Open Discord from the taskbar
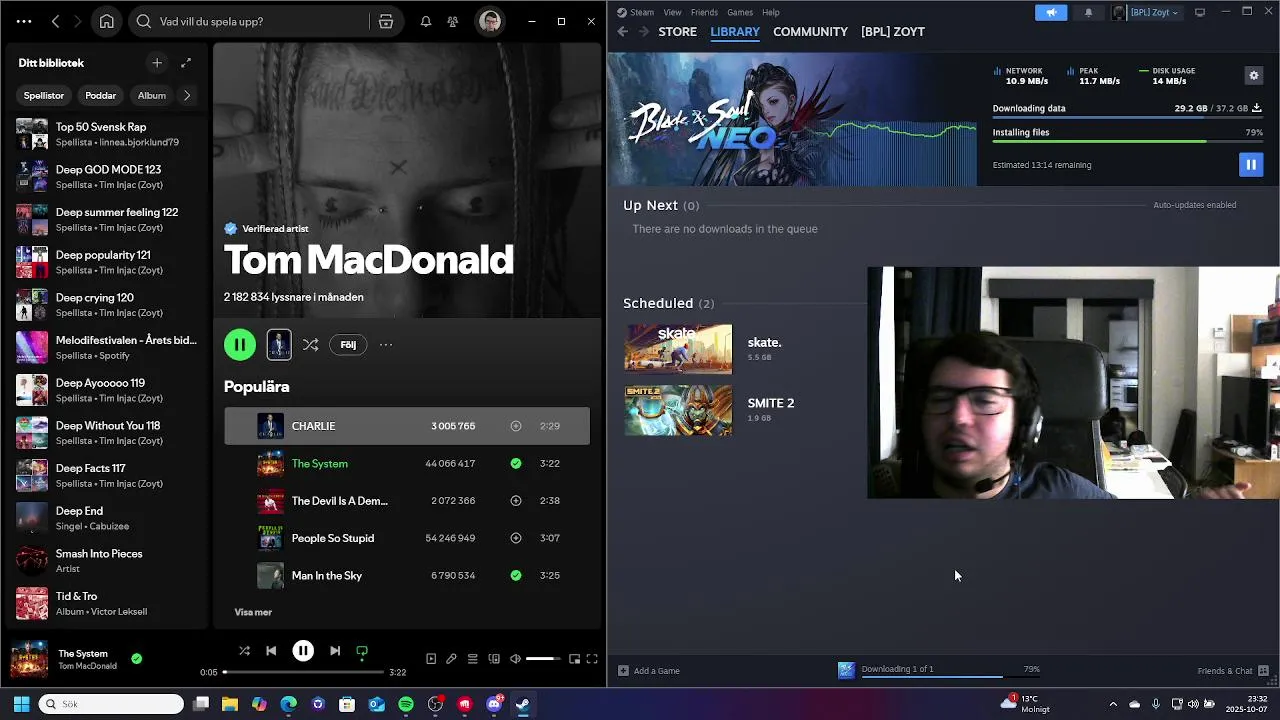This screenshot has height=720, width=1280. point(494,704)
